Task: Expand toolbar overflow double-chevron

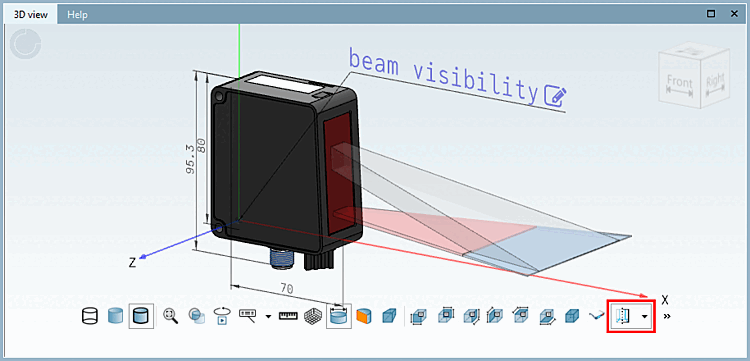Action: coord(667,316)
